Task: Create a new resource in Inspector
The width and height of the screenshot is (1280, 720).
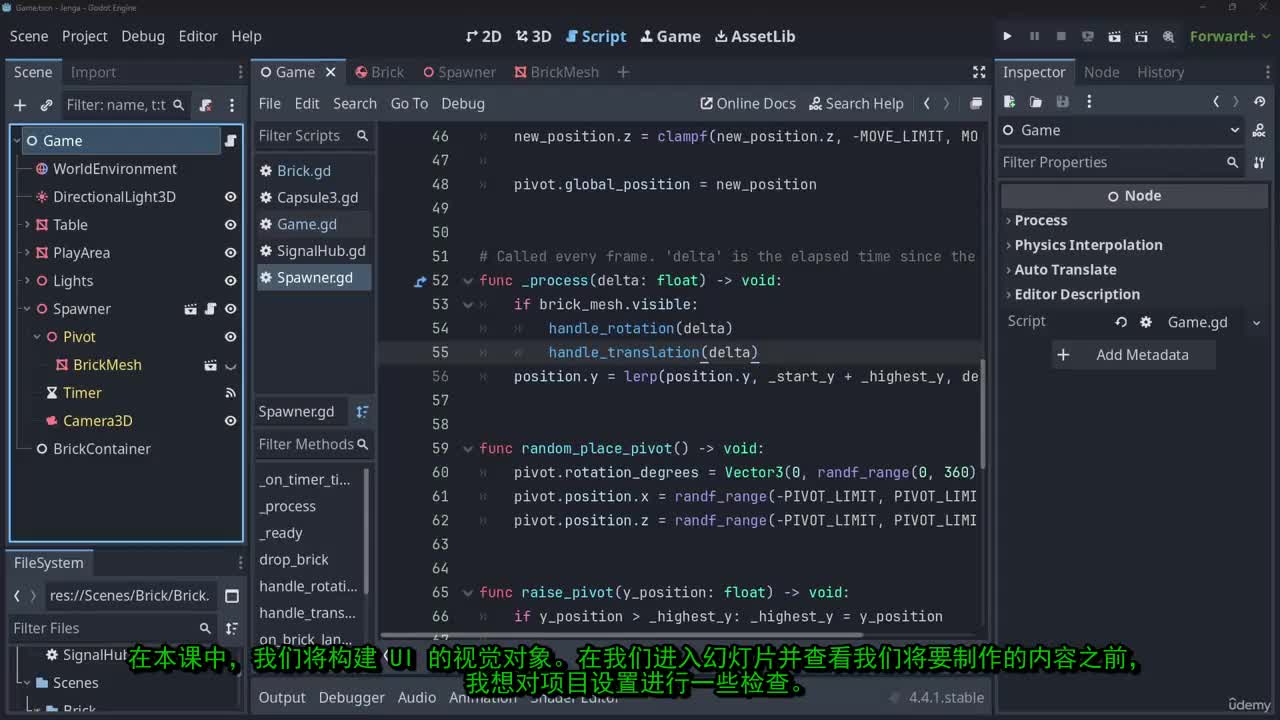Action: point(1010,102)
